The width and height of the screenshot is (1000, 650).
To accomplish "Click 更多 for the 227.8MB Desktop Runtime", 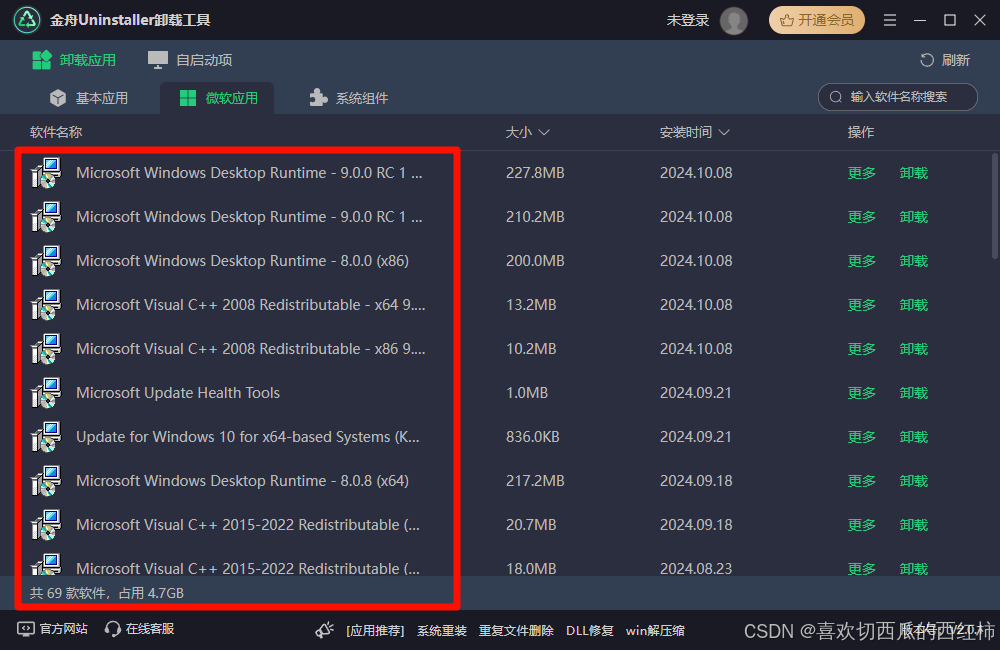I will coord(862,173).
